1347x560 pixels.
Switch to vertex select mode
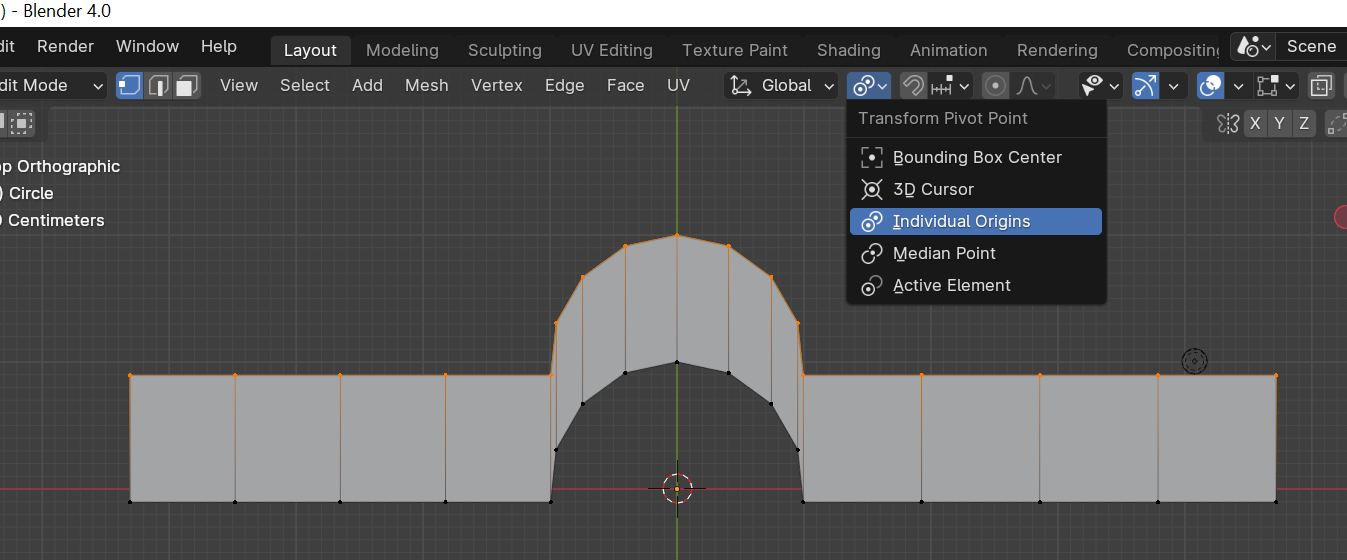130,86
